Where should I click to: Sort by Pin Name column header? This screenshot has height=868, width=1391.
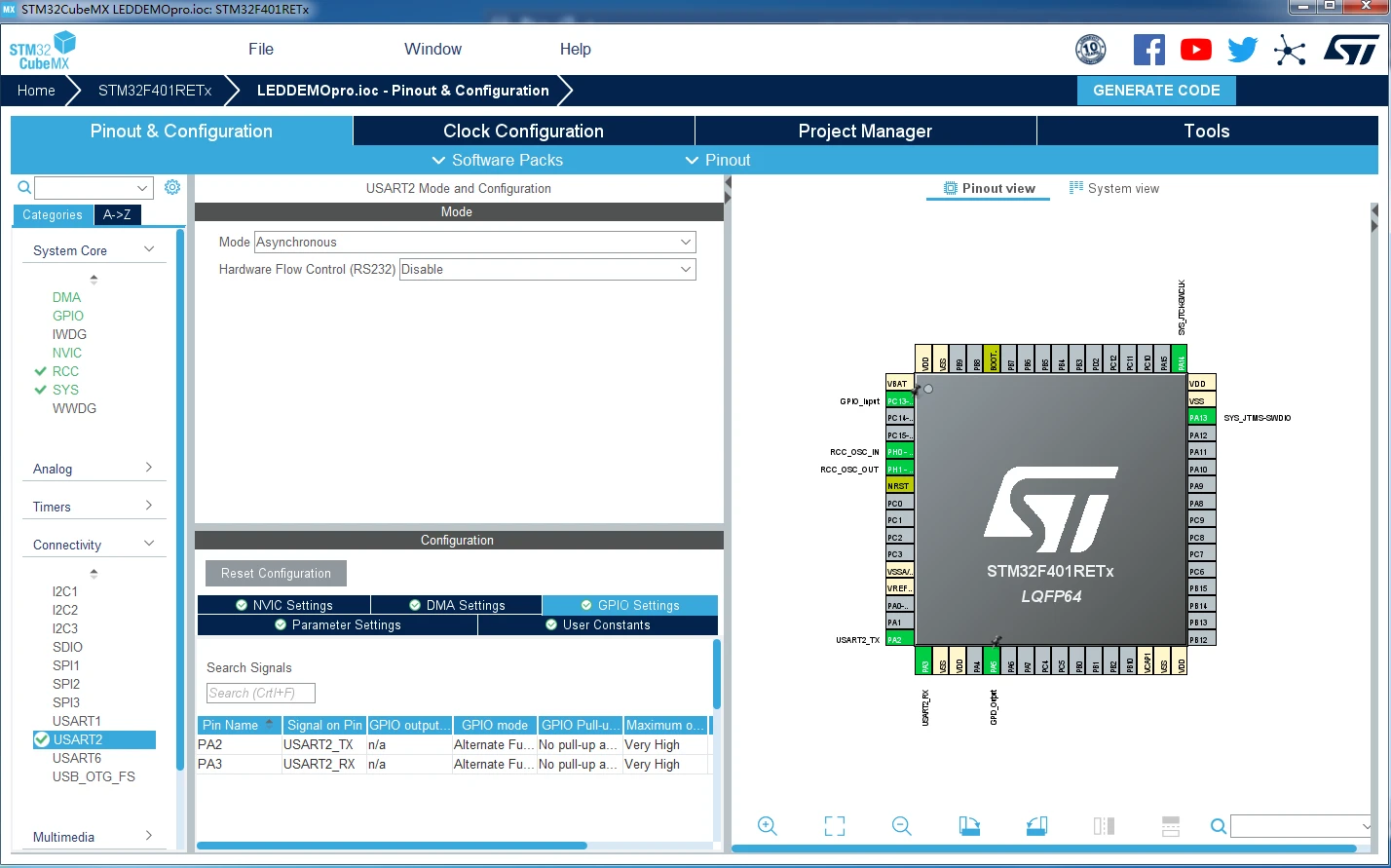click(239, 725)
